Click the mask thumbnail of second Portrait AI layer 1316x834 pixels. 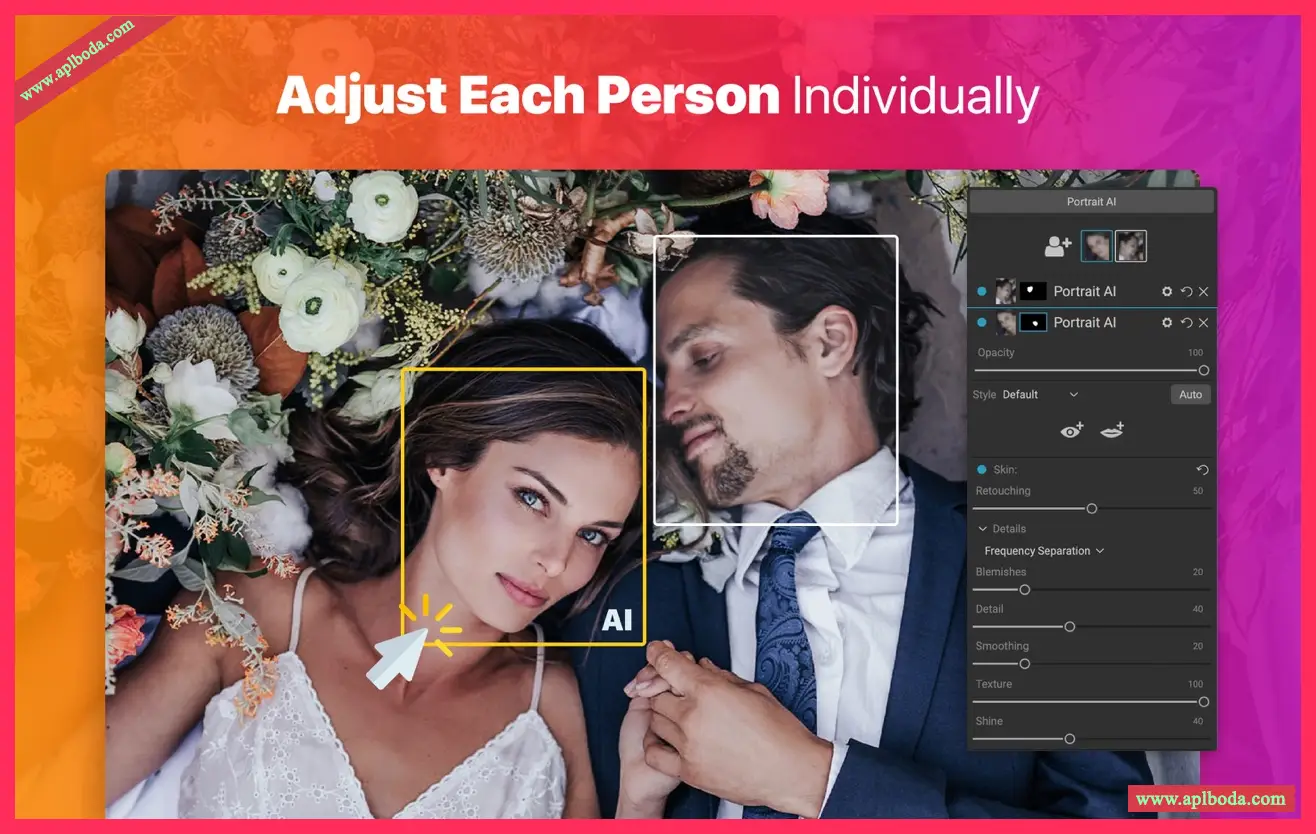click(x=1033, y=322)
